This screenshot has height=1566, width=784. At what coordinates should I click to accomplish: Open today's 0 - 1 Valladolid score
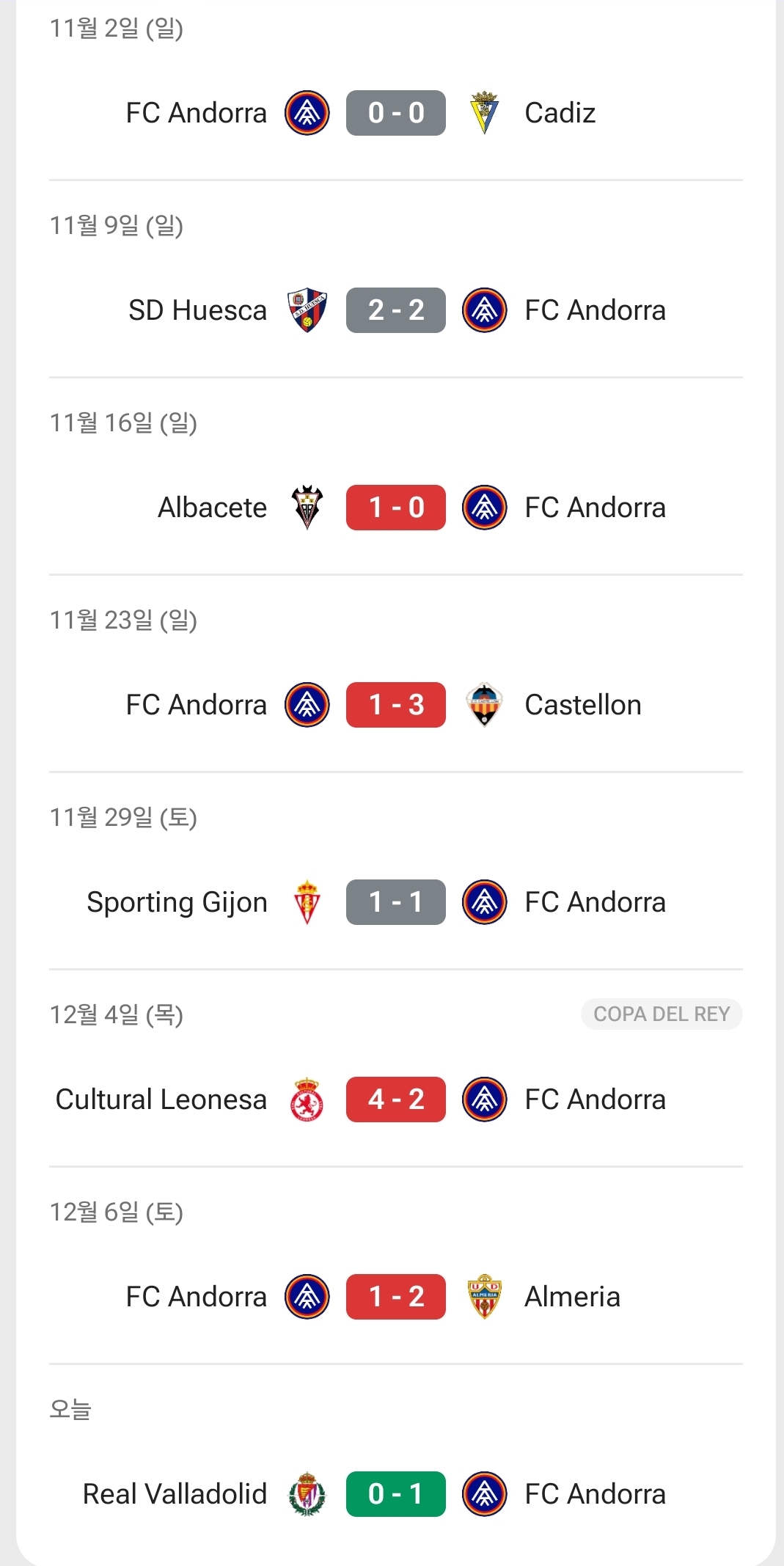[396, 1494]
